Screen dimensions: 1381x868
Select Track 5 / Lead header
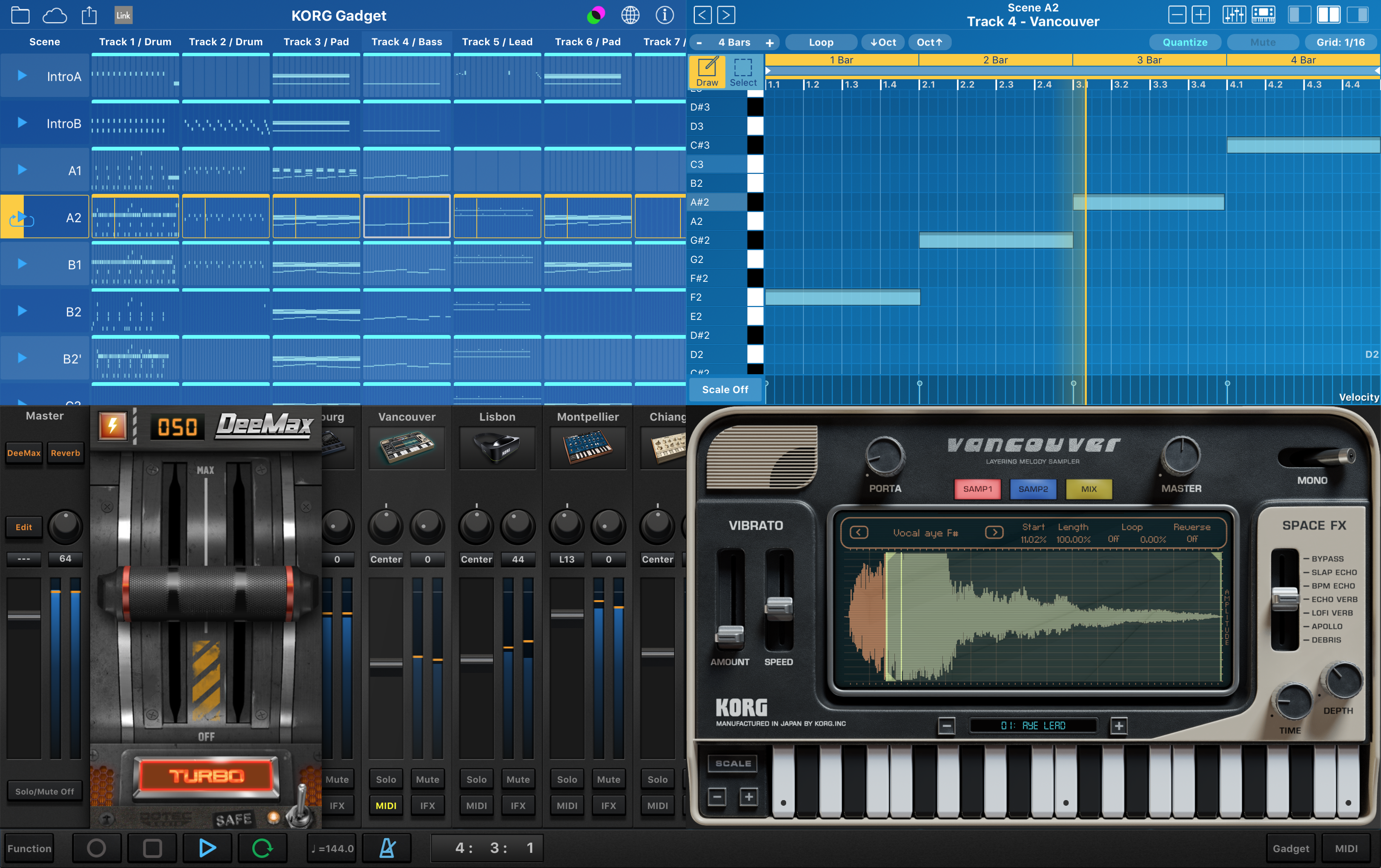[x=497, y=42]
